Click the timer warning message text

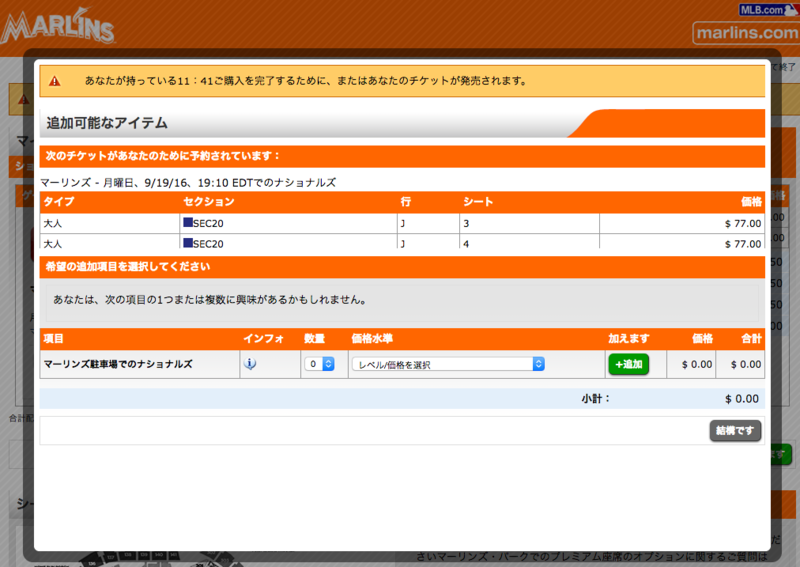(x=306, y=81)
